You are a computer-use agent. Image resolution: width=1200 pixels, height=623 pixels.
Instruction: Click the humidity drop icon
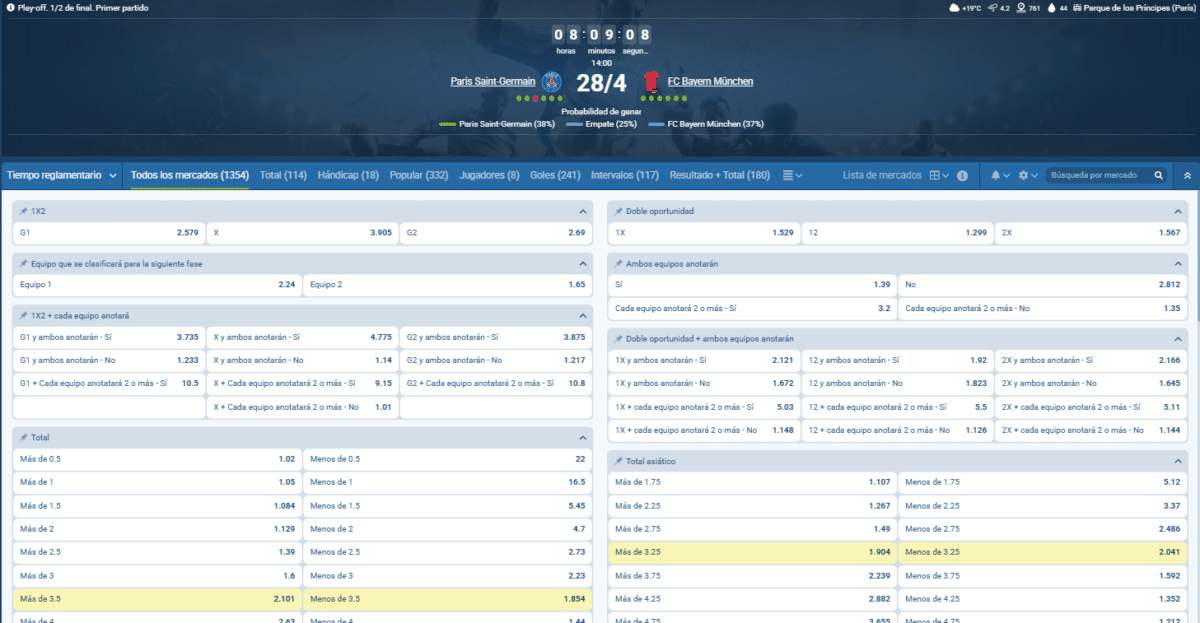[x=1051, y=7]
